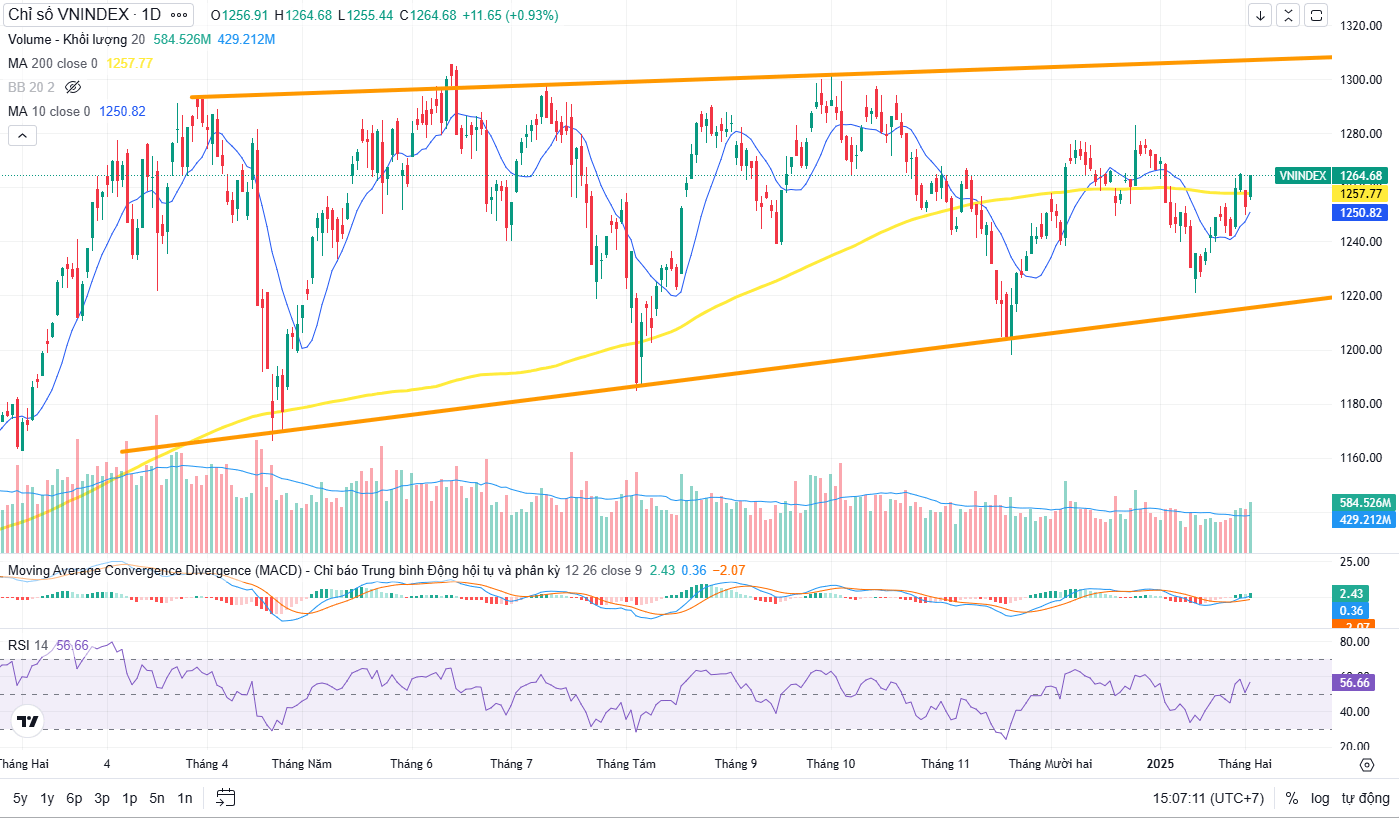Click Tháng Tám on the time axis
This screenshot has width=1399, height=818.
pos(626,764)
